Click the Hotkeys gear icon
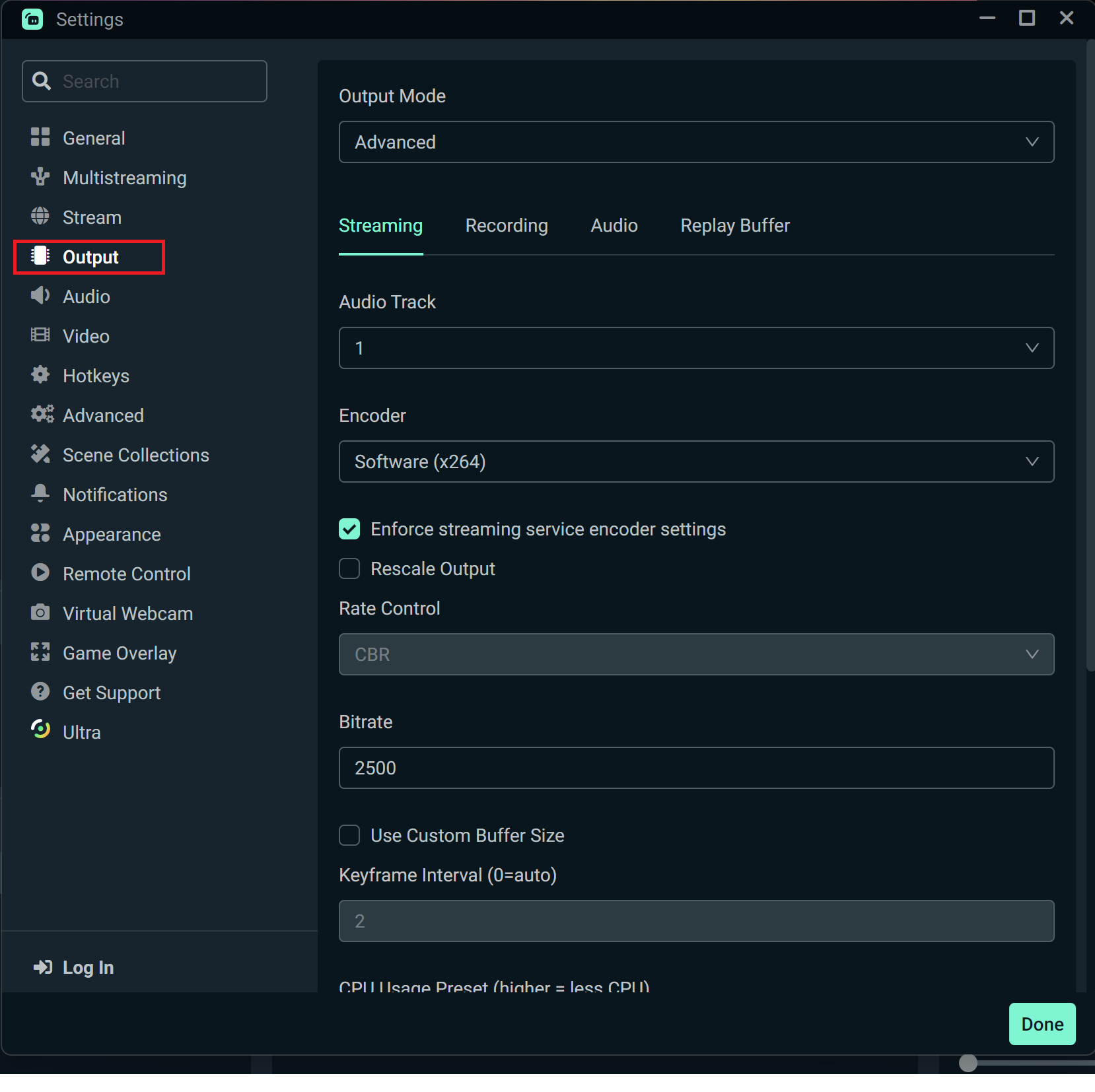The width and height of the screenshot is (1095, 1092). (x=40, y=374)
